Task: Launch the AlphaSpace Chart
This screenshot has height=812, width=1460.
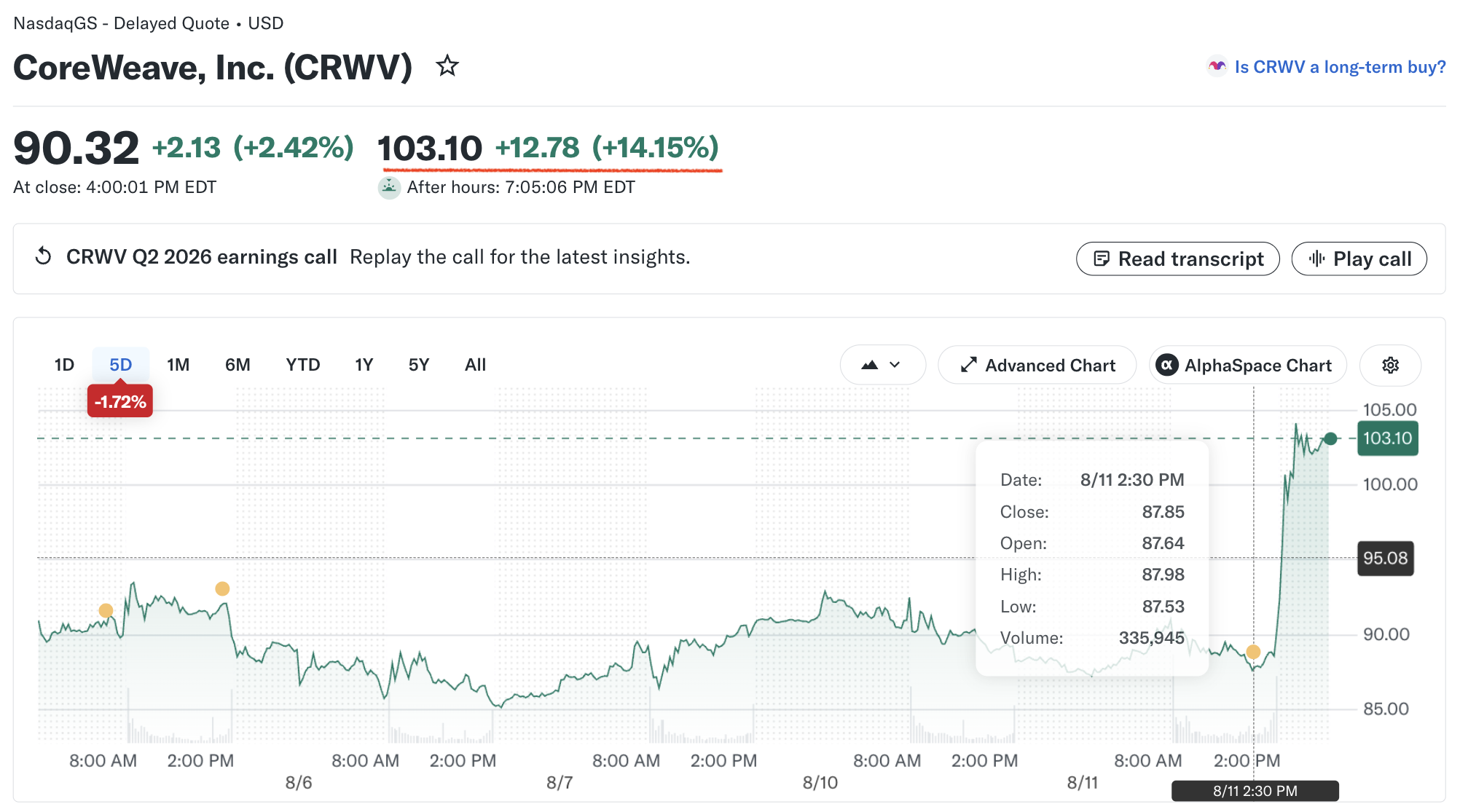Action: [1247, 365]
